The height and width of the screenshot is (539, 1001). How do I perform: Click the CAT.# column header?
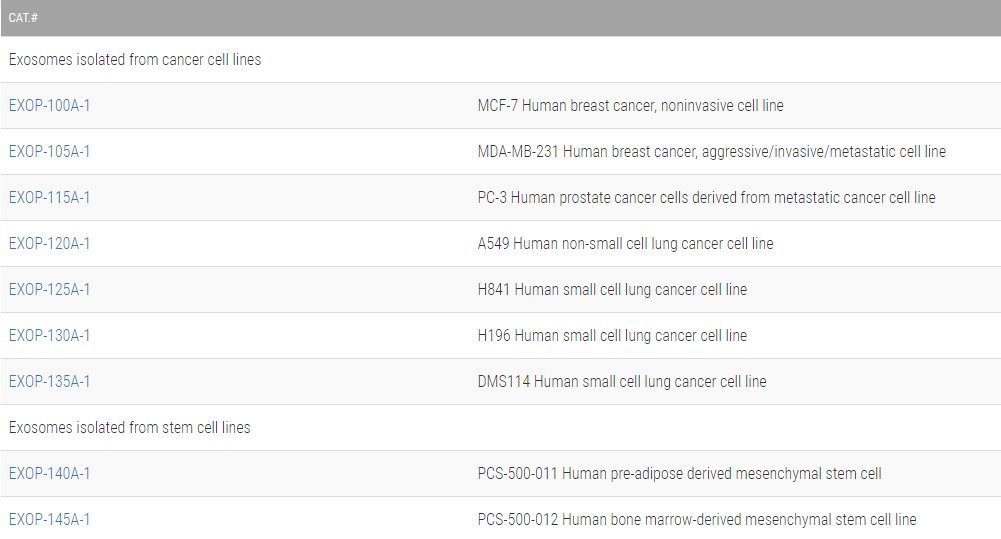24,18
